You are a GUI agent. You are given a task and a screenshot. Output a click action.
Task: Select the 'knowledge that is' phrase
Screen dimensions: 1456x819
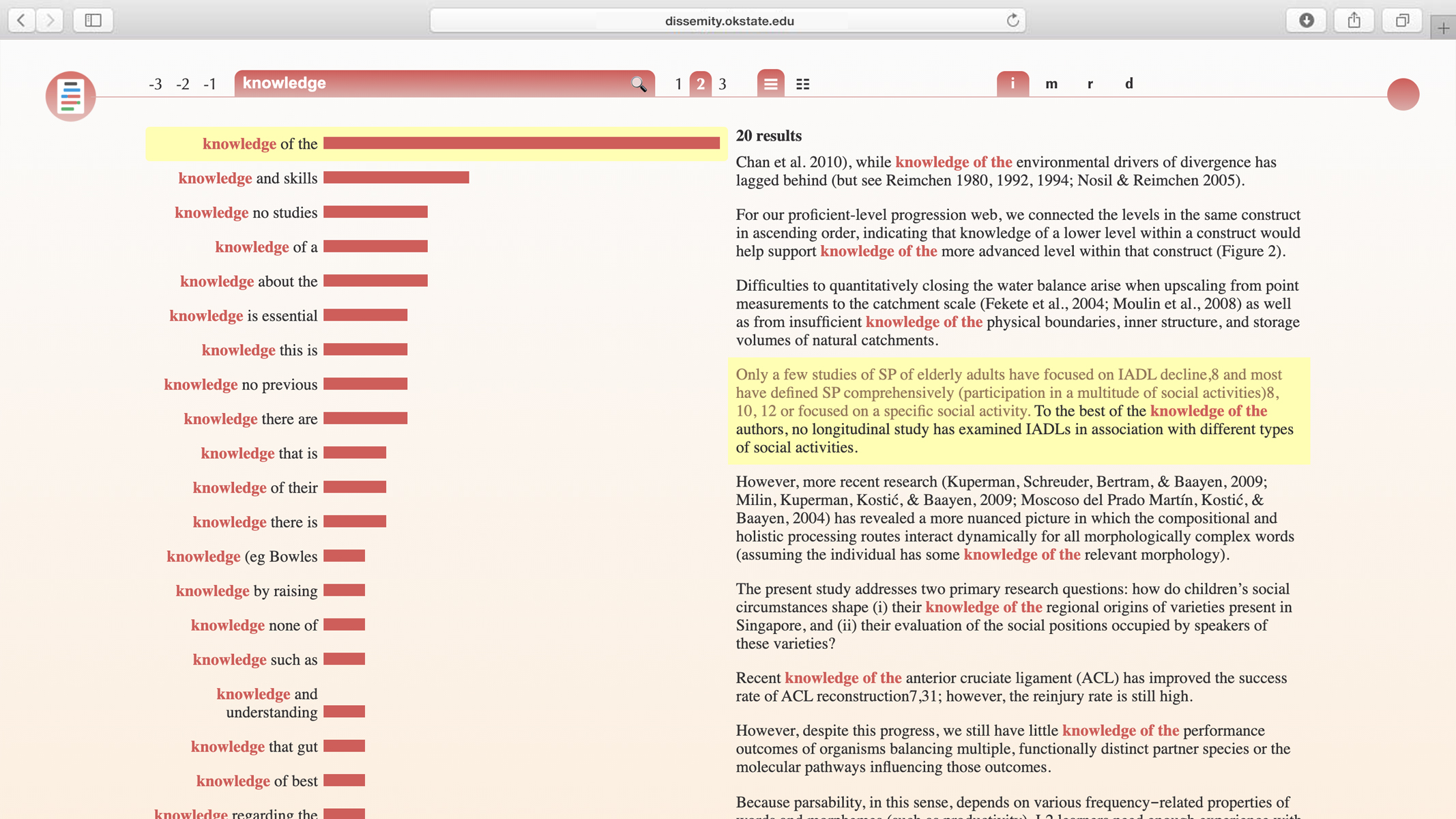coord(259,453)
